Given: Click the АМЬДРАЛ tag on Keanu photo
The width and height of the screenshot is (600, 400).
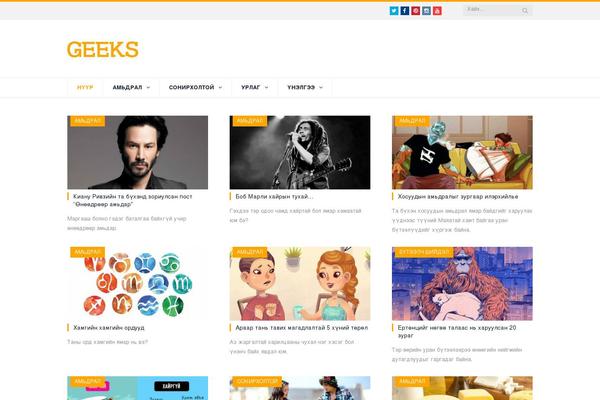Looking at the screenshot, I should pyautogui.click(x=88, y=121).
